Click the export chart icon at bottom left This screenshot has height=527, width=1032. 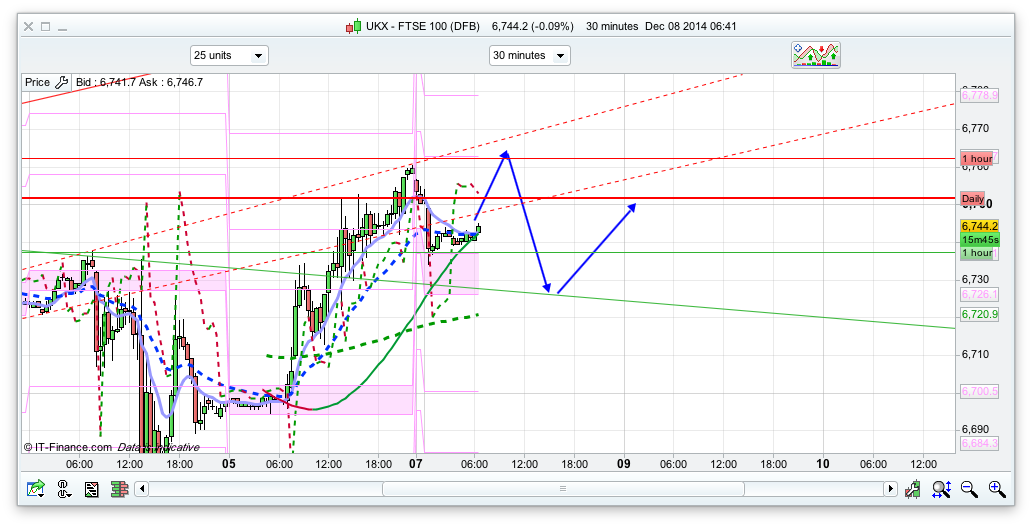(36, 489)
